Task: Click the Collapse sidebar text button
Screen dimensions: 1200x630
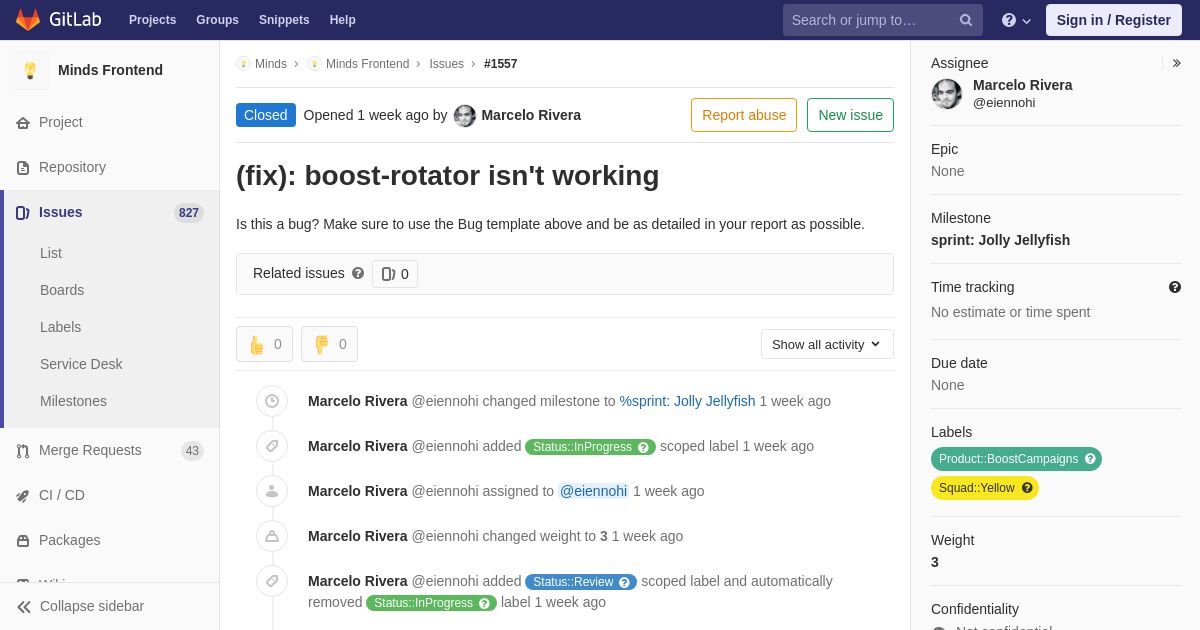Action: pos(92,606)
